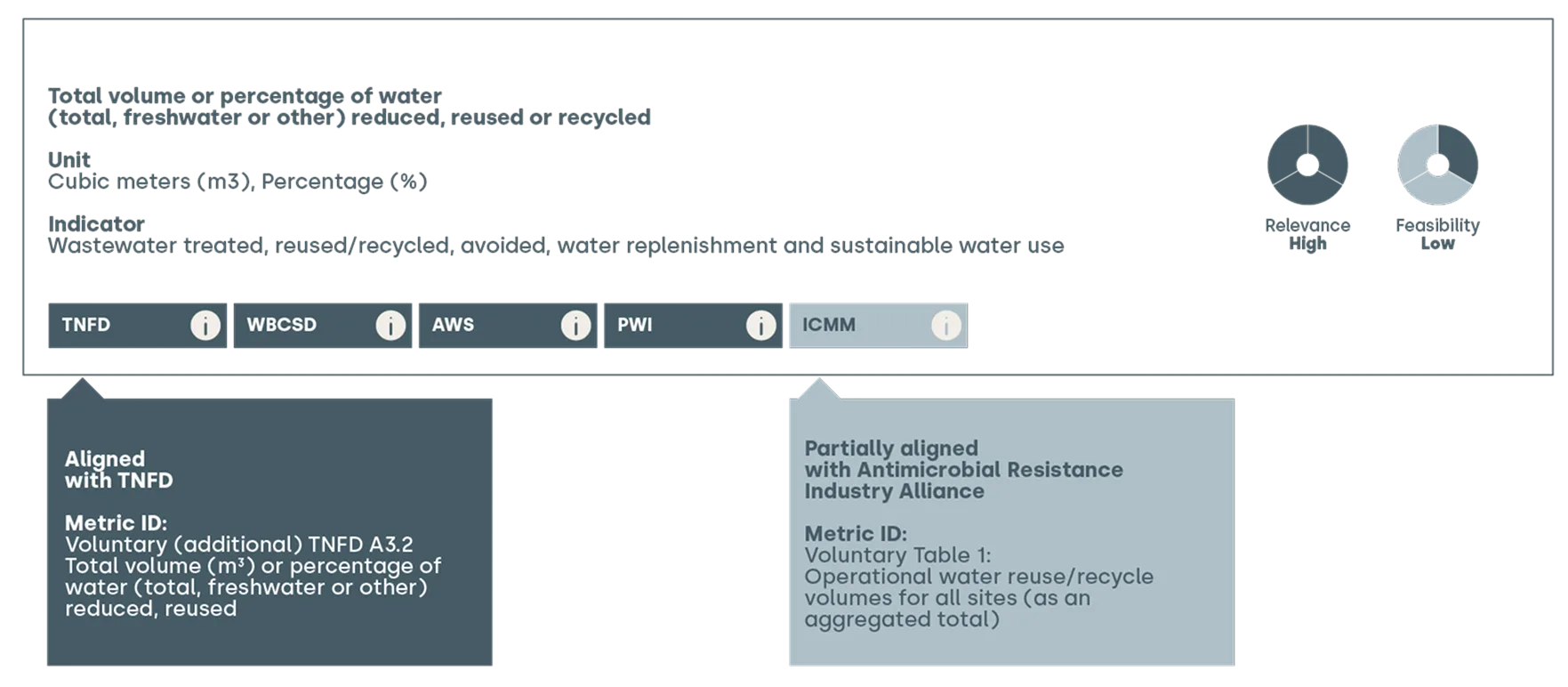This screenshot has height=687, width=1568.
Task: Click the 'Cubic meters (m3), Percentage (%)' text
Action: pos(237,182)
